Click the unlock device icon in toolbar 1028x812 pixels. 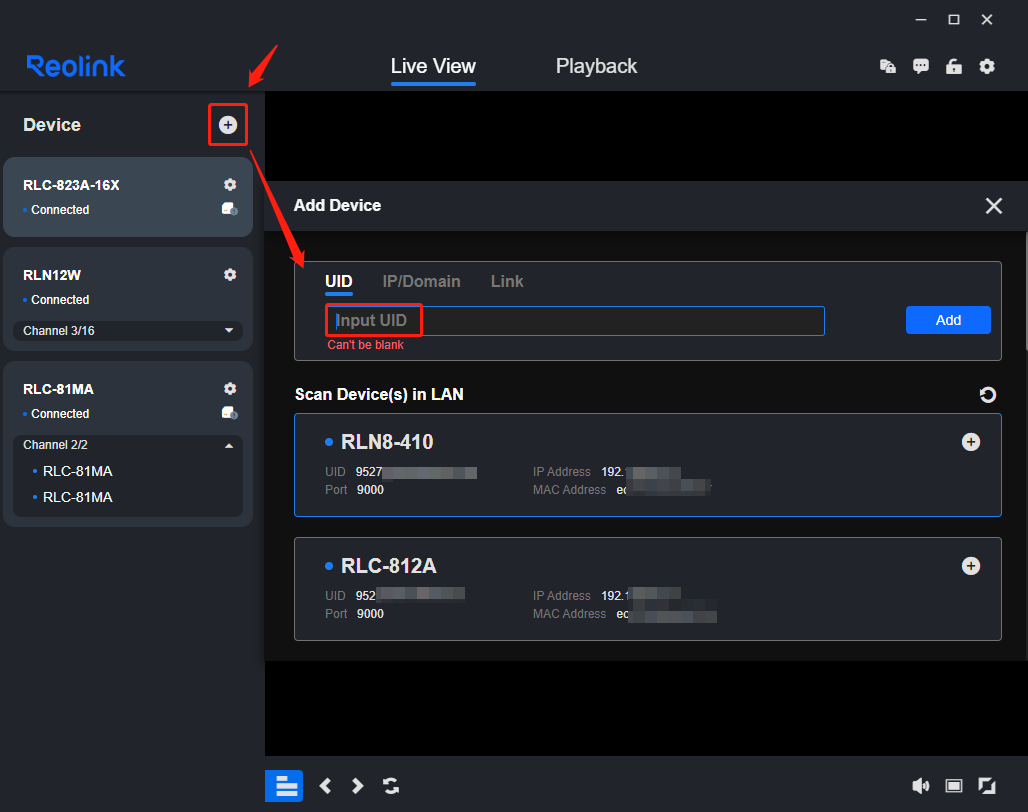953,66
